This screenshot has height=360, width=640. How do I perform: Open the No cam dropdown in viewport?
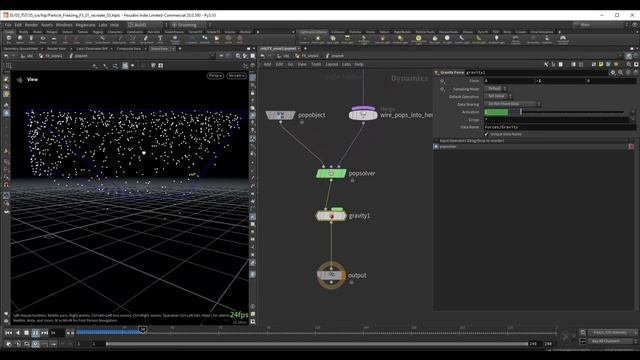point(237,76)
